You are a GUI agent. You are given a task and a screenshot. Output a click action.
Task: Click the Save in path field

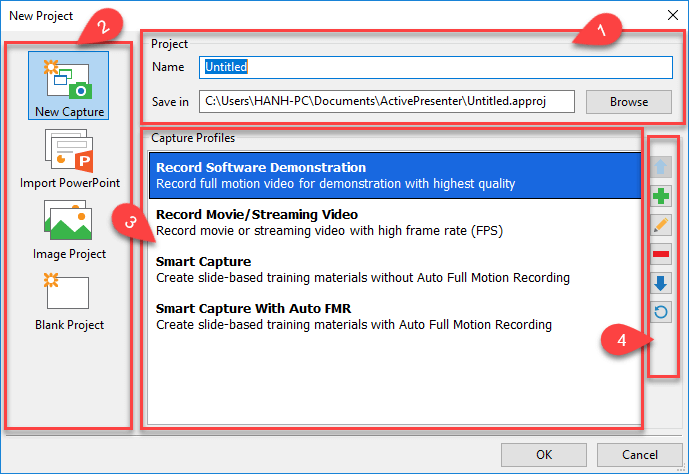click(x=386, y=101)
